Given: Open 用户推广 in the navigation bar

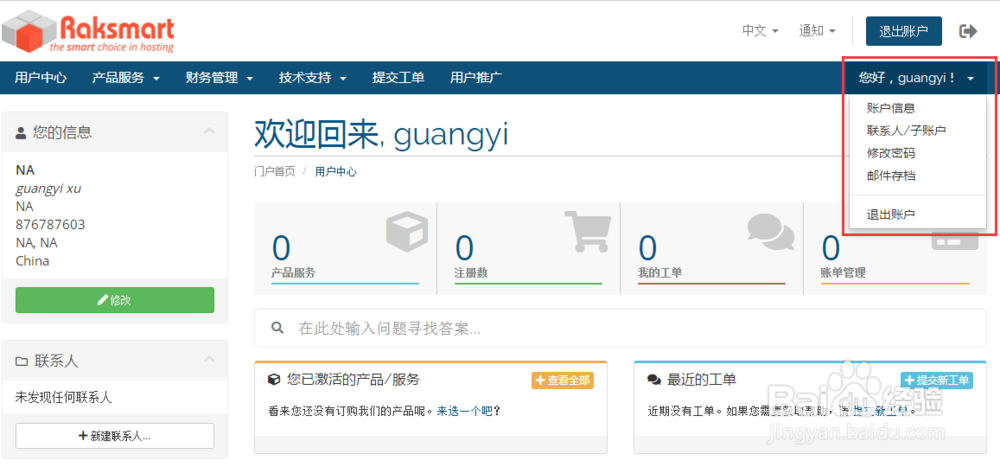Looking at the screenshot, I should click(476, 78).
